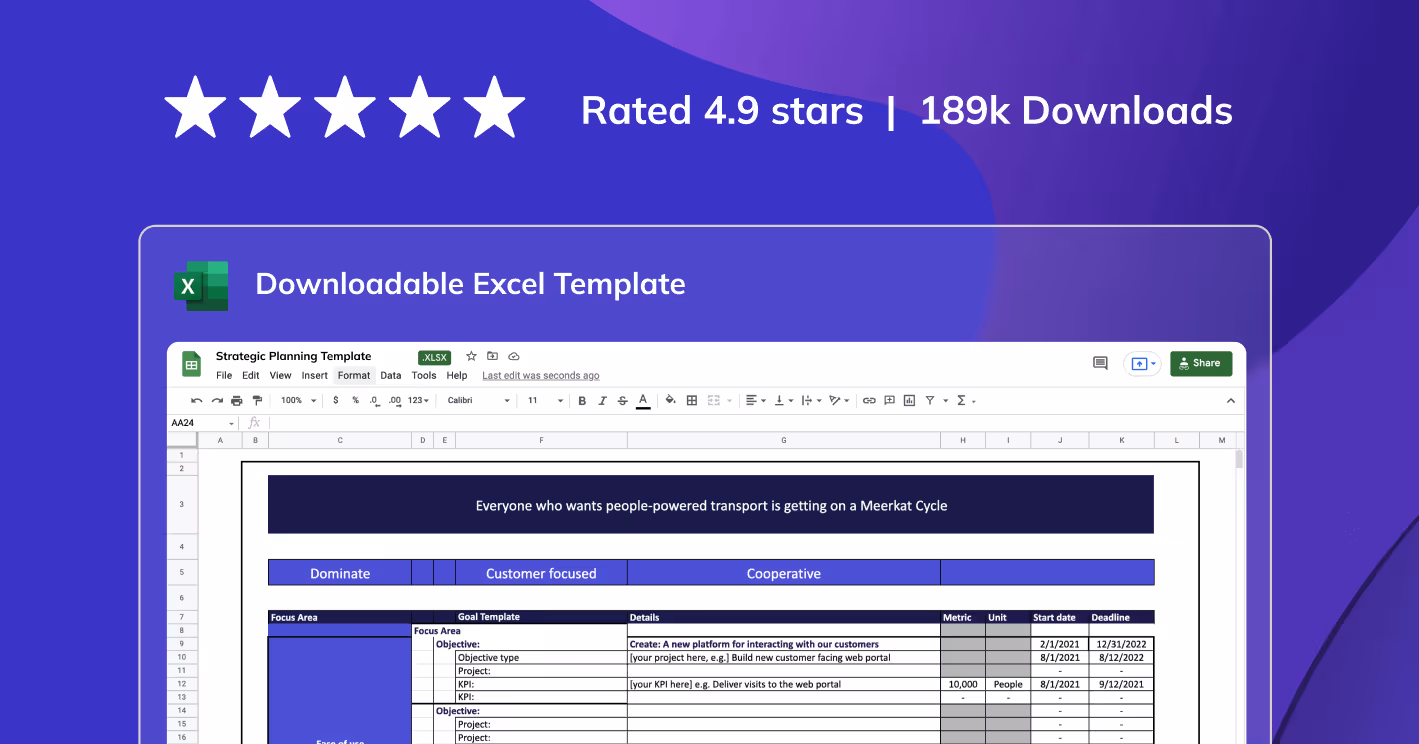Click the Excel logo icon
The height and width of the screenshot is (744, 1419).
[x=201, y=286]
